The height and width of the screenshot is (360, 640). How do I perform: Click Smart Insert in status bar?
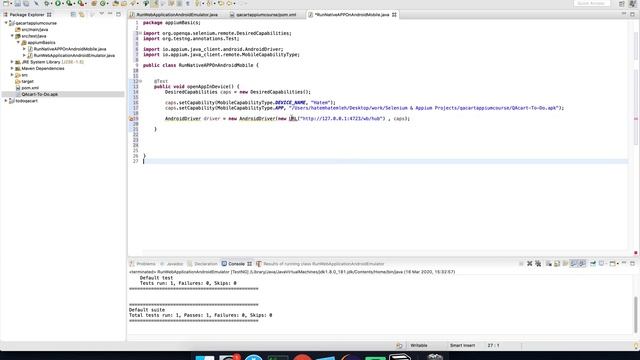click(462, 345)
